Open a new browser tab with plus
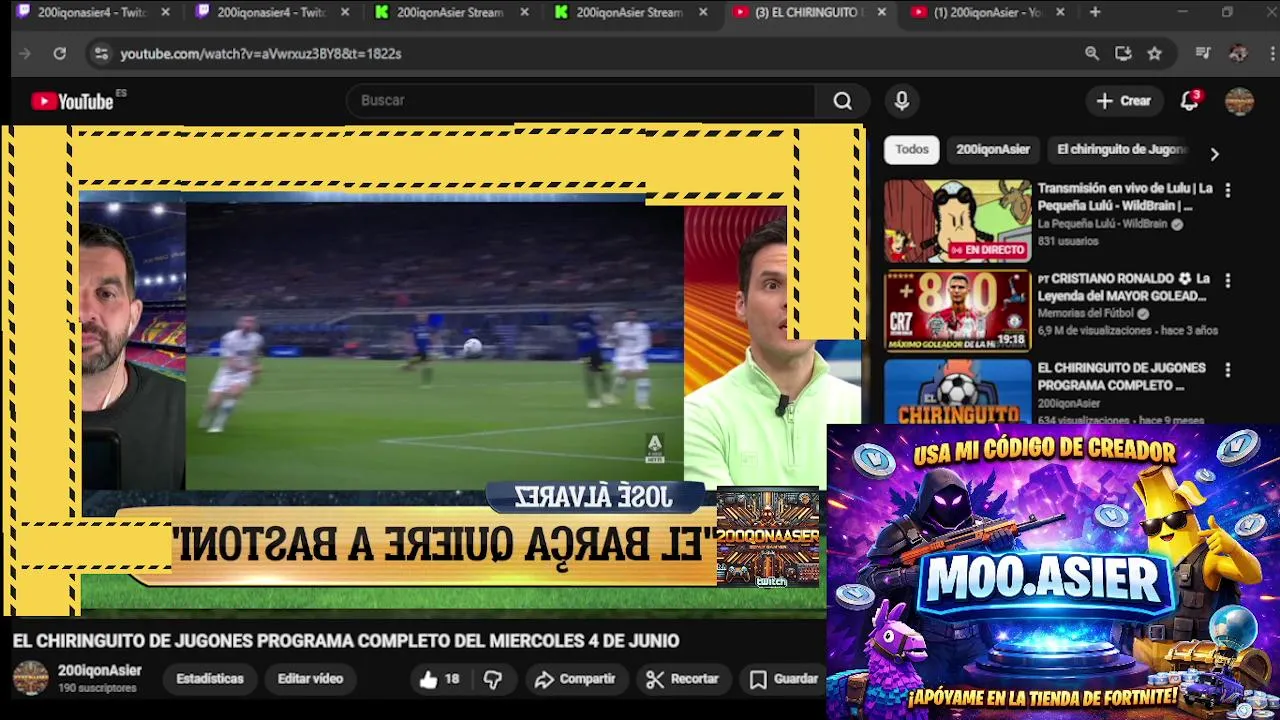 (x=1095, y=12)
